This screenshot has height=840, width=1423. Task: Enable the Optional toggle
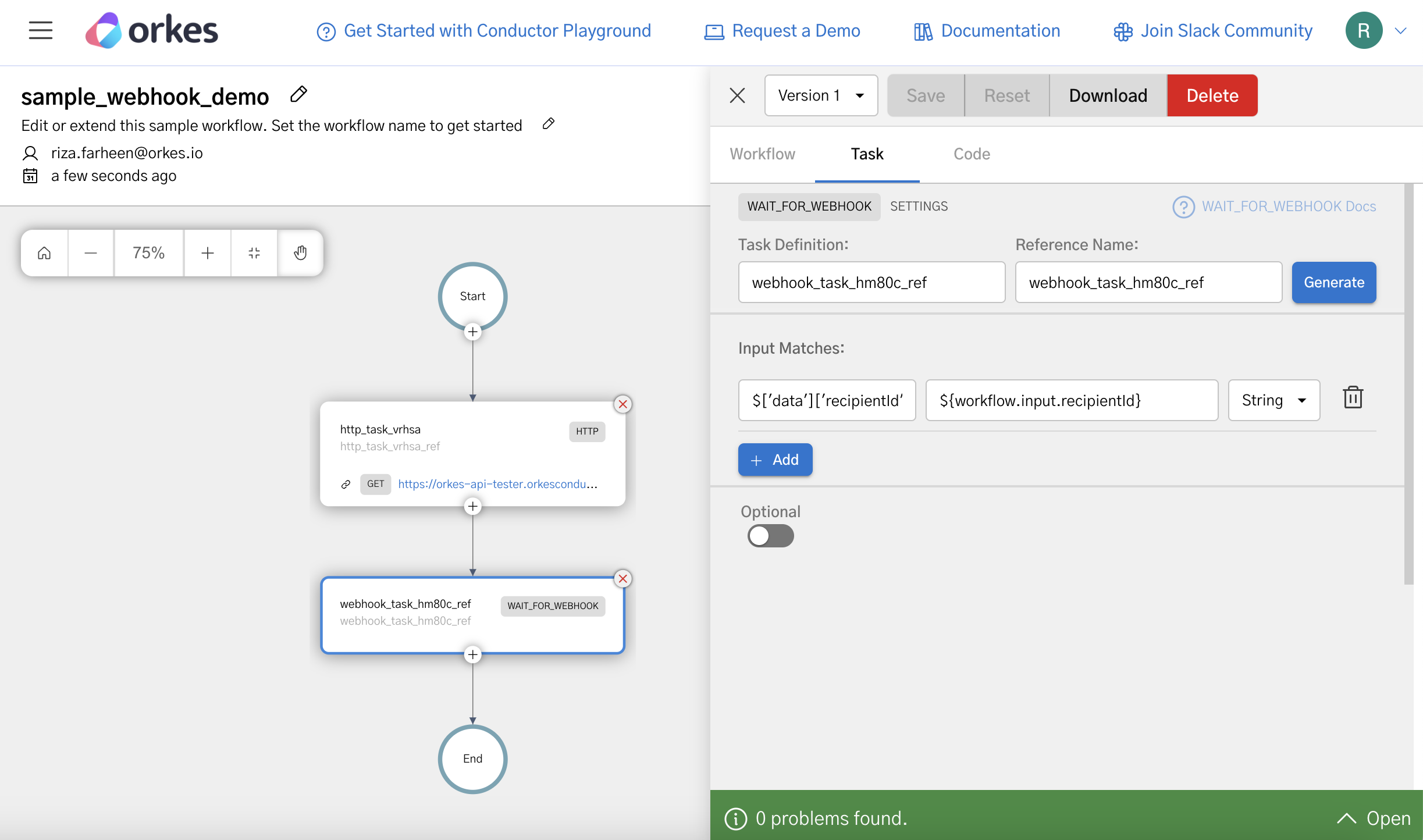(770, 536)
